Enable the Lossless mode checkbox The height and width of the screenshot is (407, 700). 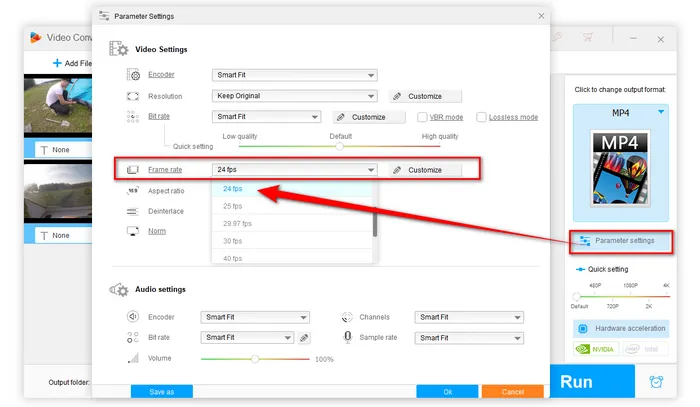(x=482, y=117)
